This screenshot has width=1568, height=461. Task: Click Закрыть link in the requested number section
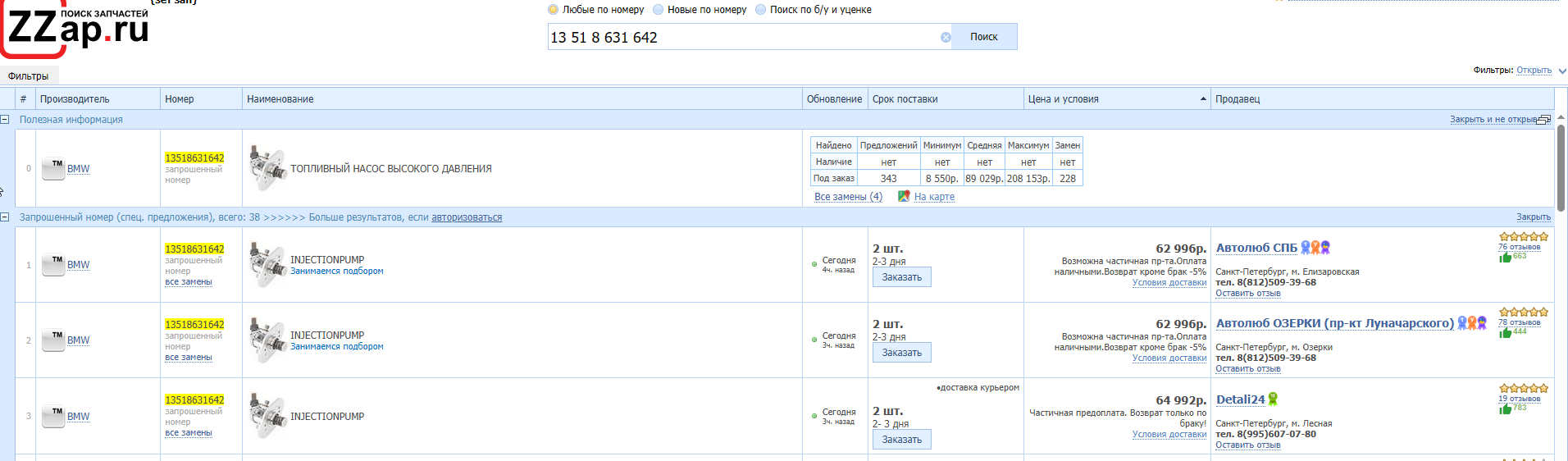point(1533,217)
